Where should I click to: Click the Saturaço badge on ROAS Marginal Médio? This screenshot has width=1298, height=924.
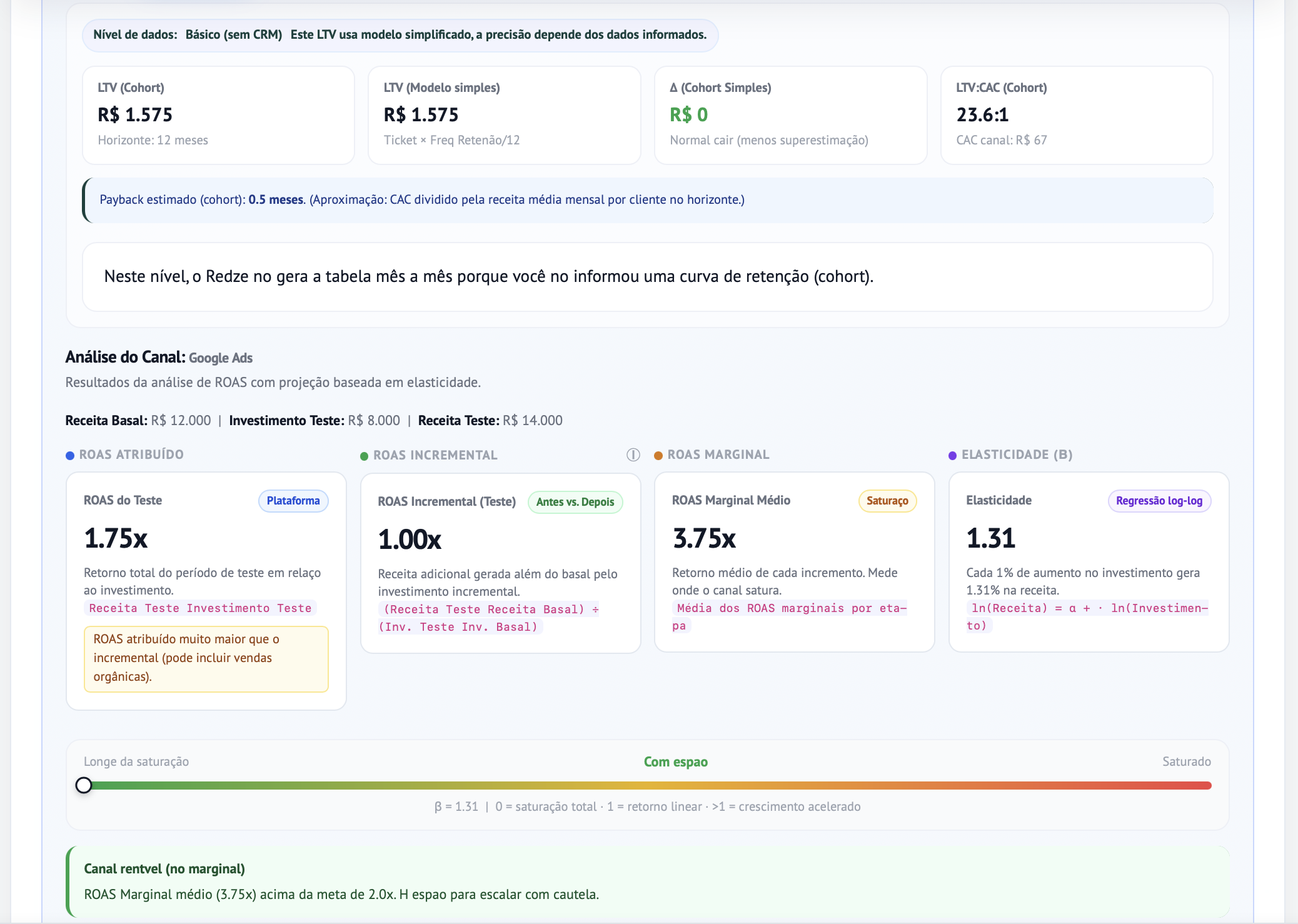pos(887,501)
